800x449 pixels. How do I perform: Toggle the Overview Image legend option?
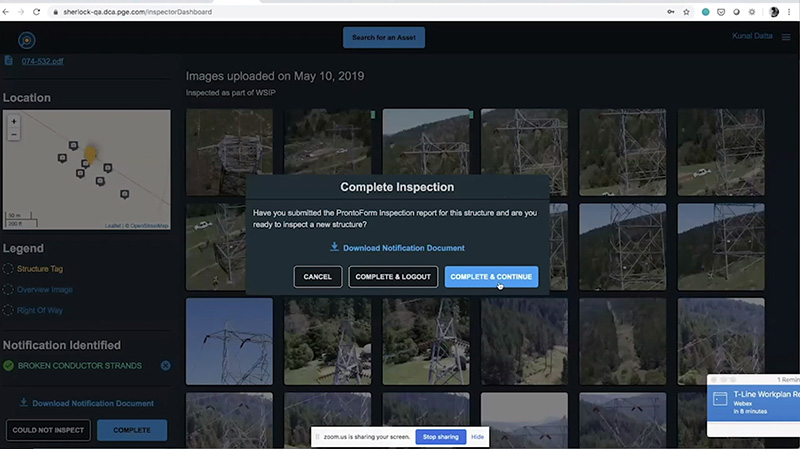8,290
